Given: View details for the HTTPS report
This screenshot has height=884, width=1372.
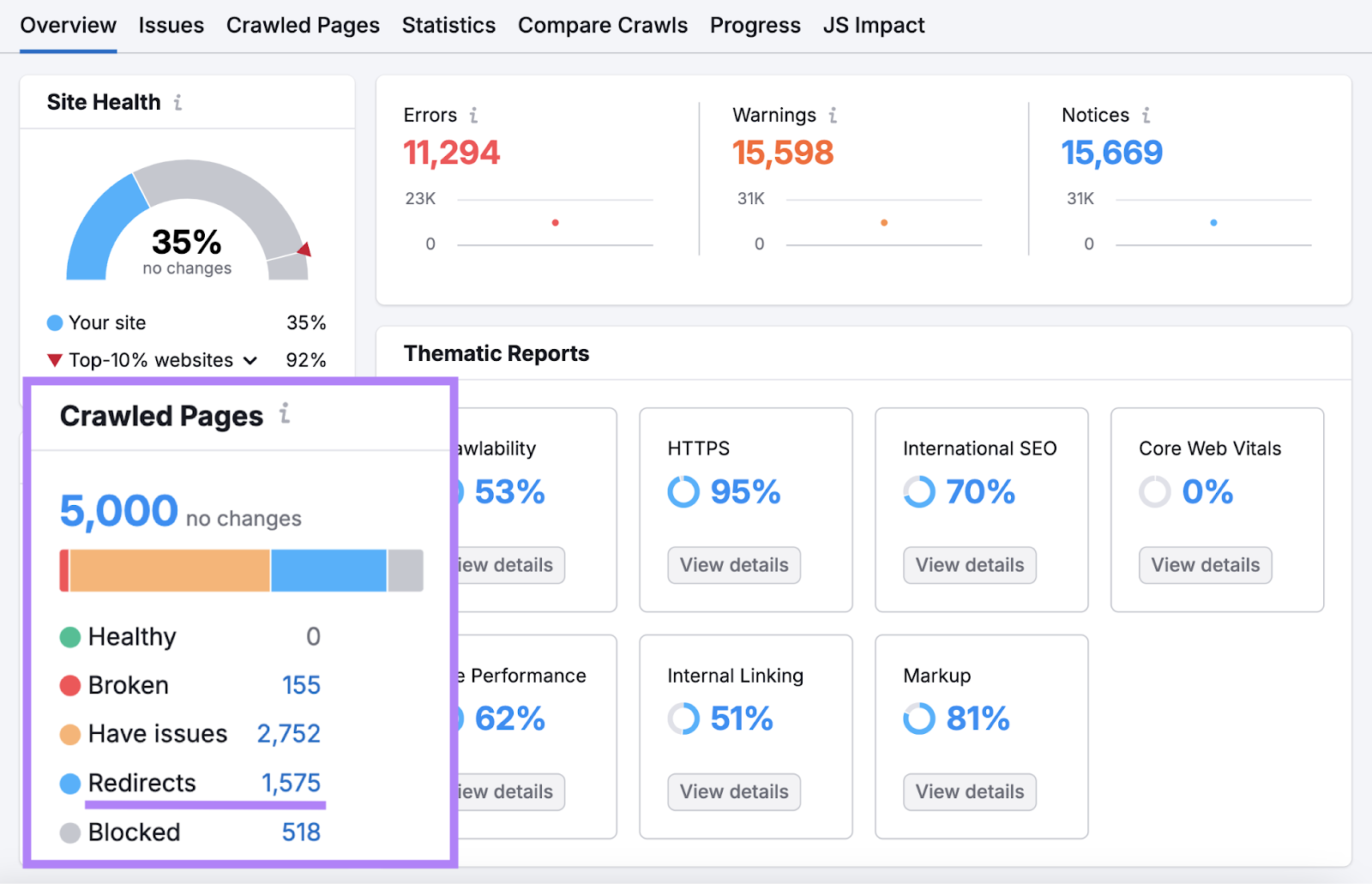Looking at the screenshot, I should pyautogui.click(x=733, y=564).
